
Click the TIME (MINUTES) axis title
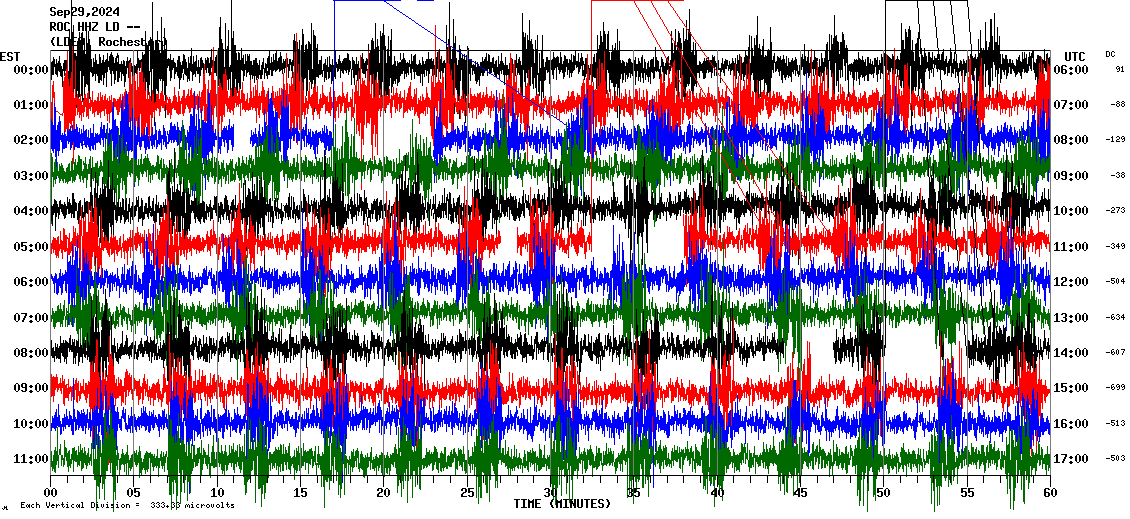coord(561,504)
